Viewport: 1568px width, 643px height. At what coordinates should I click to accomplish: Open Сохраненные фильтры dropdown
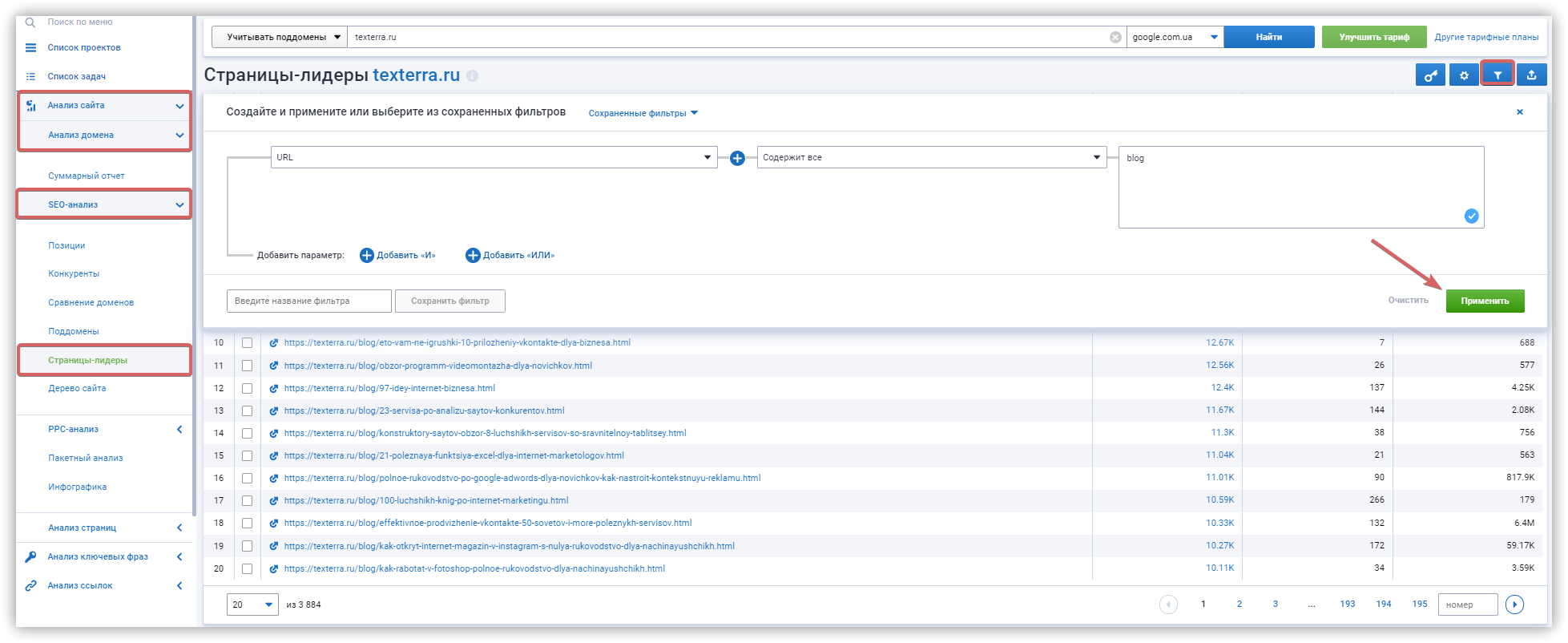coord(643,113)
